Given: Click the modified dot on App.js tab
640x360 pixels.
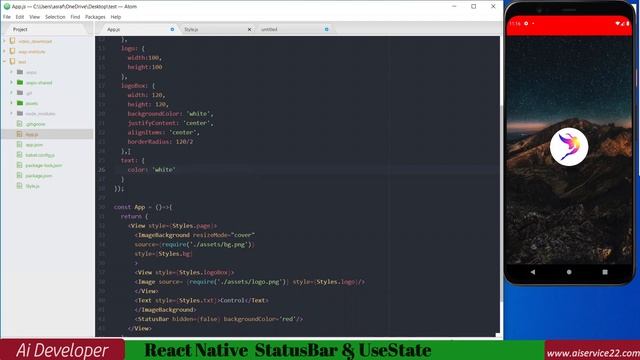Looking at the screenshot, I should pos(172,29).
